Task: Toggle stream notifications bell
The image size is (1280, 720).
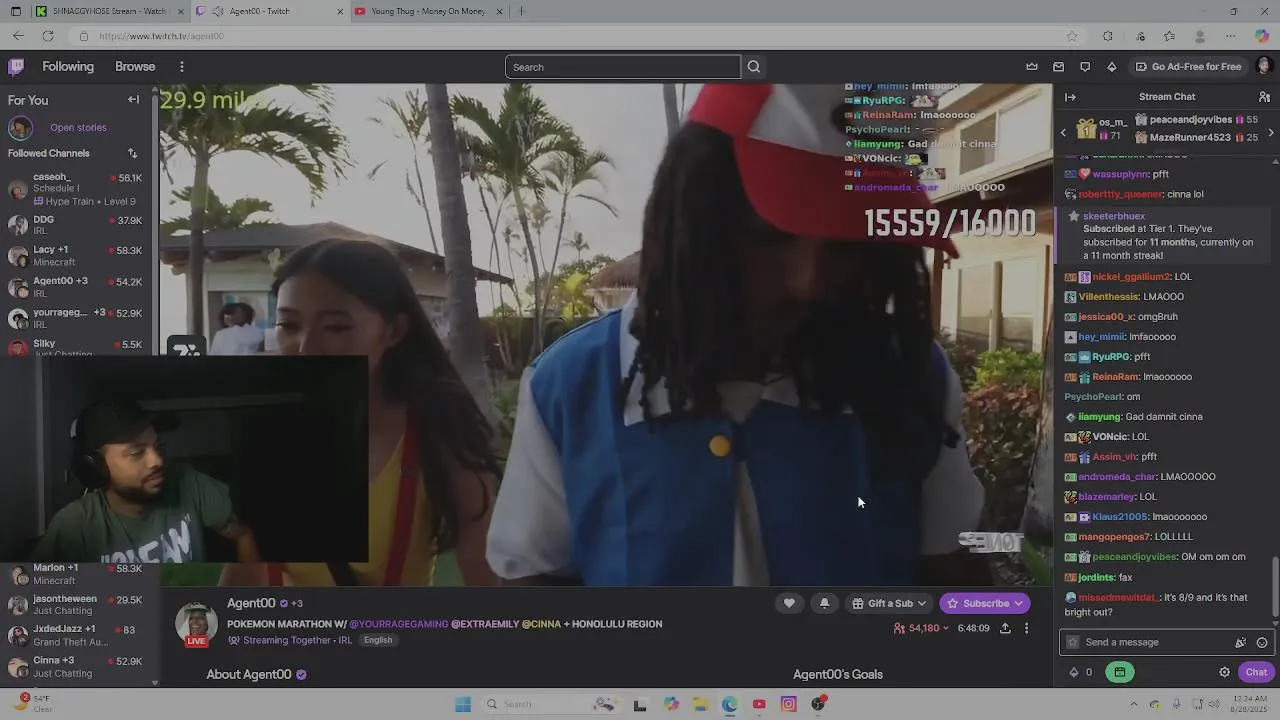Action: pos(824,603)
